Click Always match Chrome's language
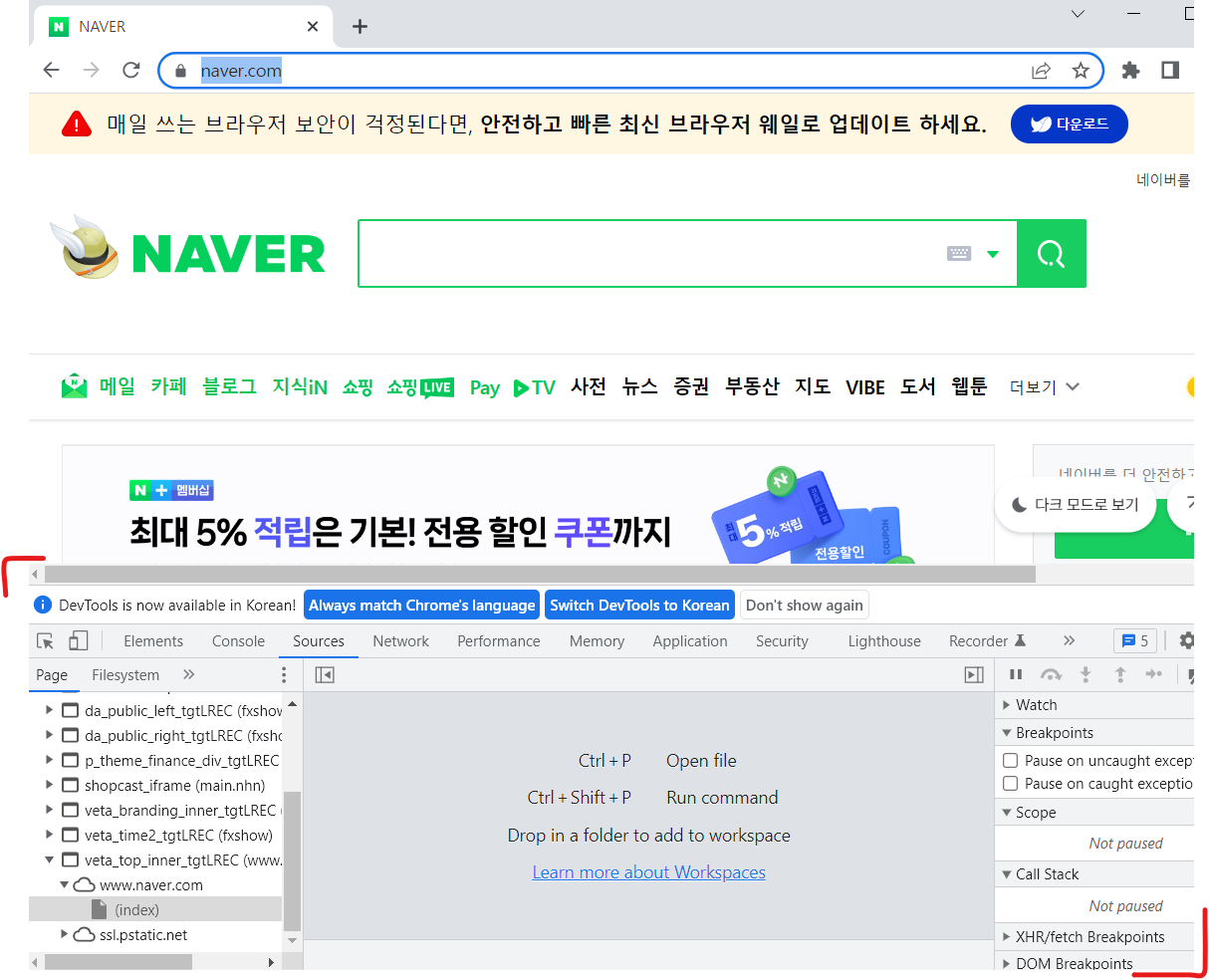This screenshot has height=980, width=1209. 421,605
